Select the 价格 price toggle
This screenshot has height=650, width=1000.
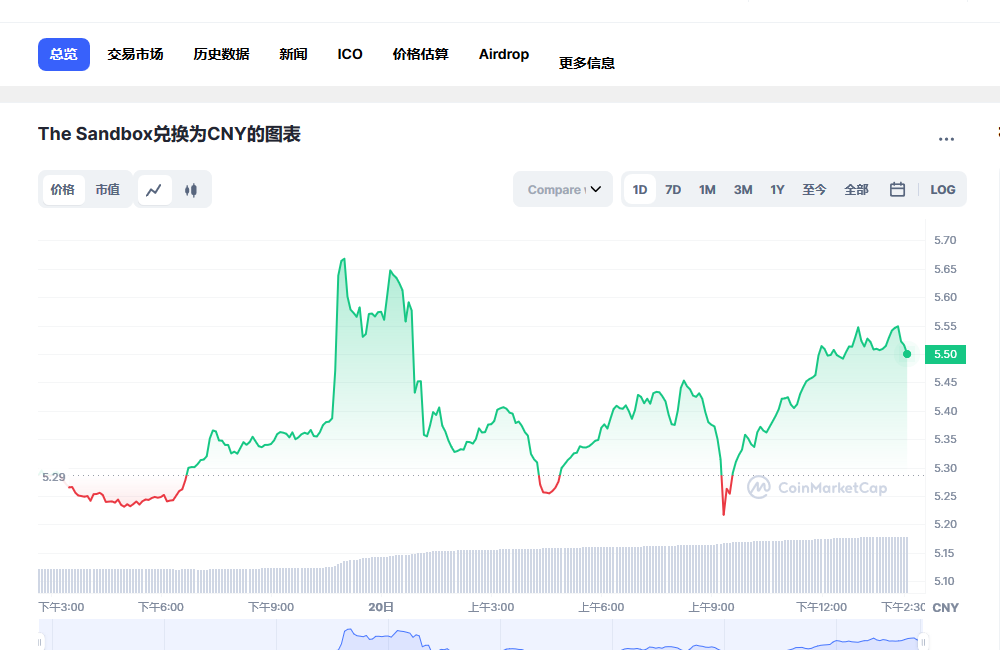(62, 190)
